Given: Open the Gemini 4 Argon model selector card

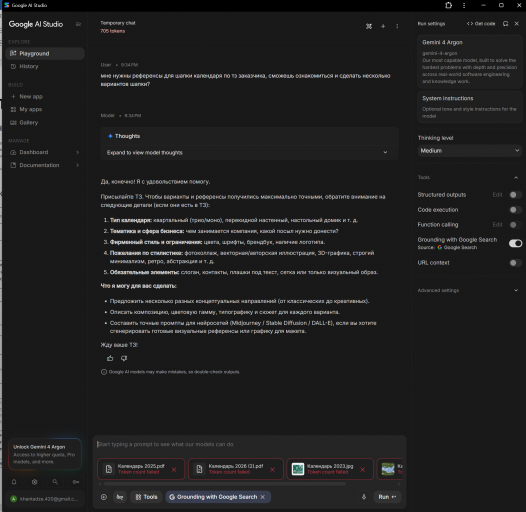Looking at the screenshot, I should [x=470, y=62].
